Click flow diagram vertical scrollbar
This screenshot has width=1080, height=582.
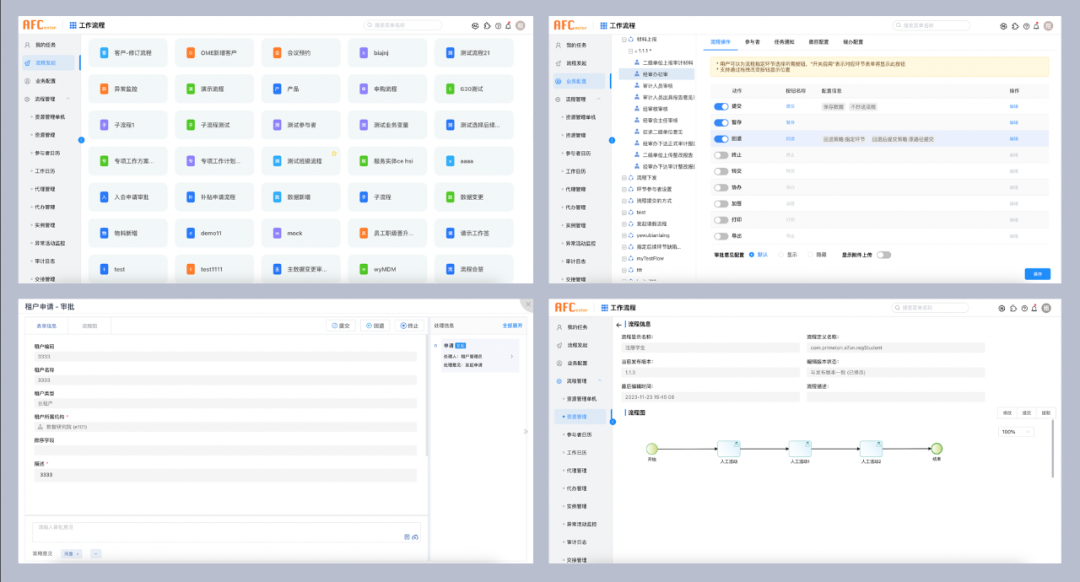[1052, 449]
